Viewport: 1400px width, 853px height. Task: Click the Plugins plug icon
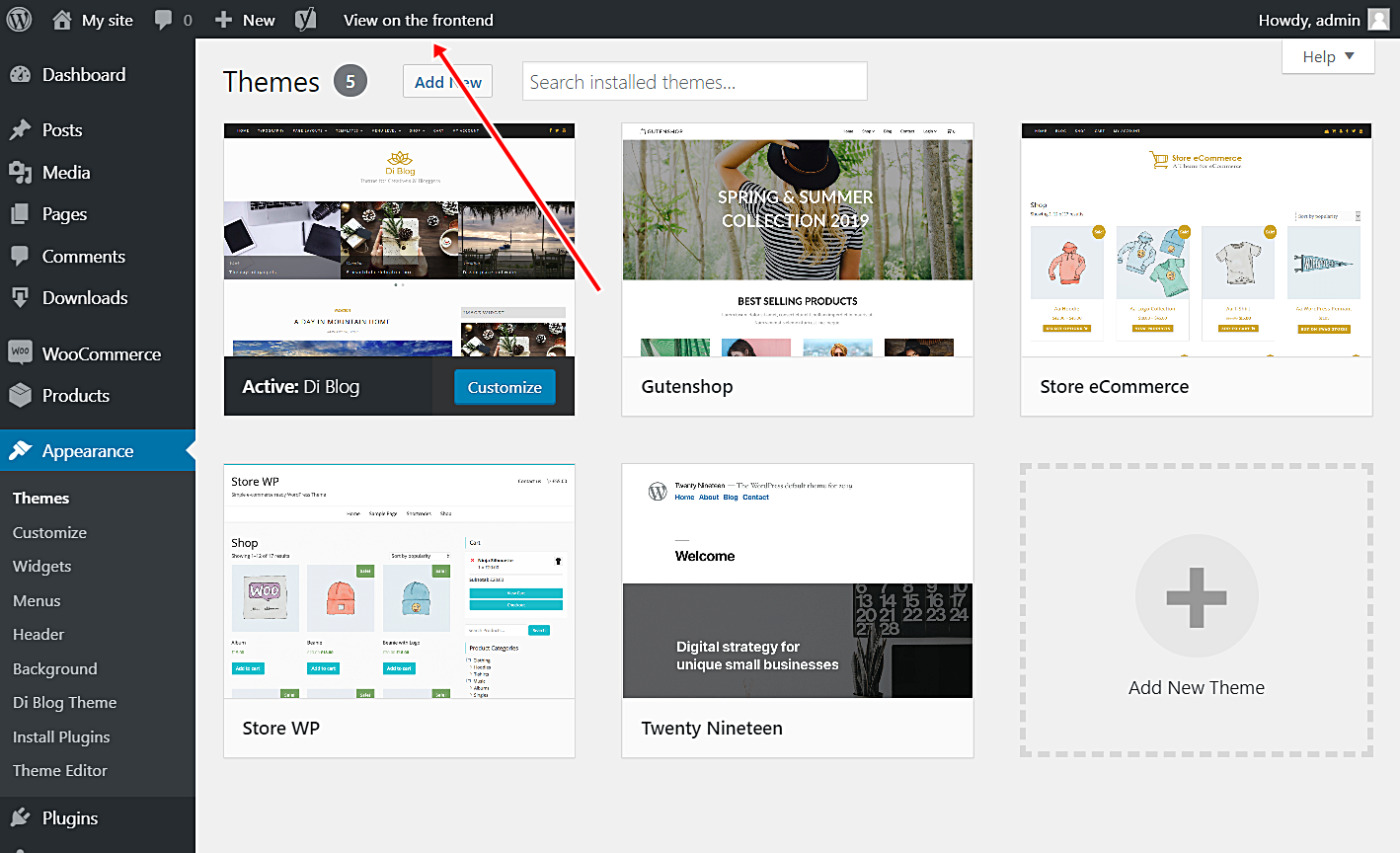pyautogui.click(x=20, y=818)
